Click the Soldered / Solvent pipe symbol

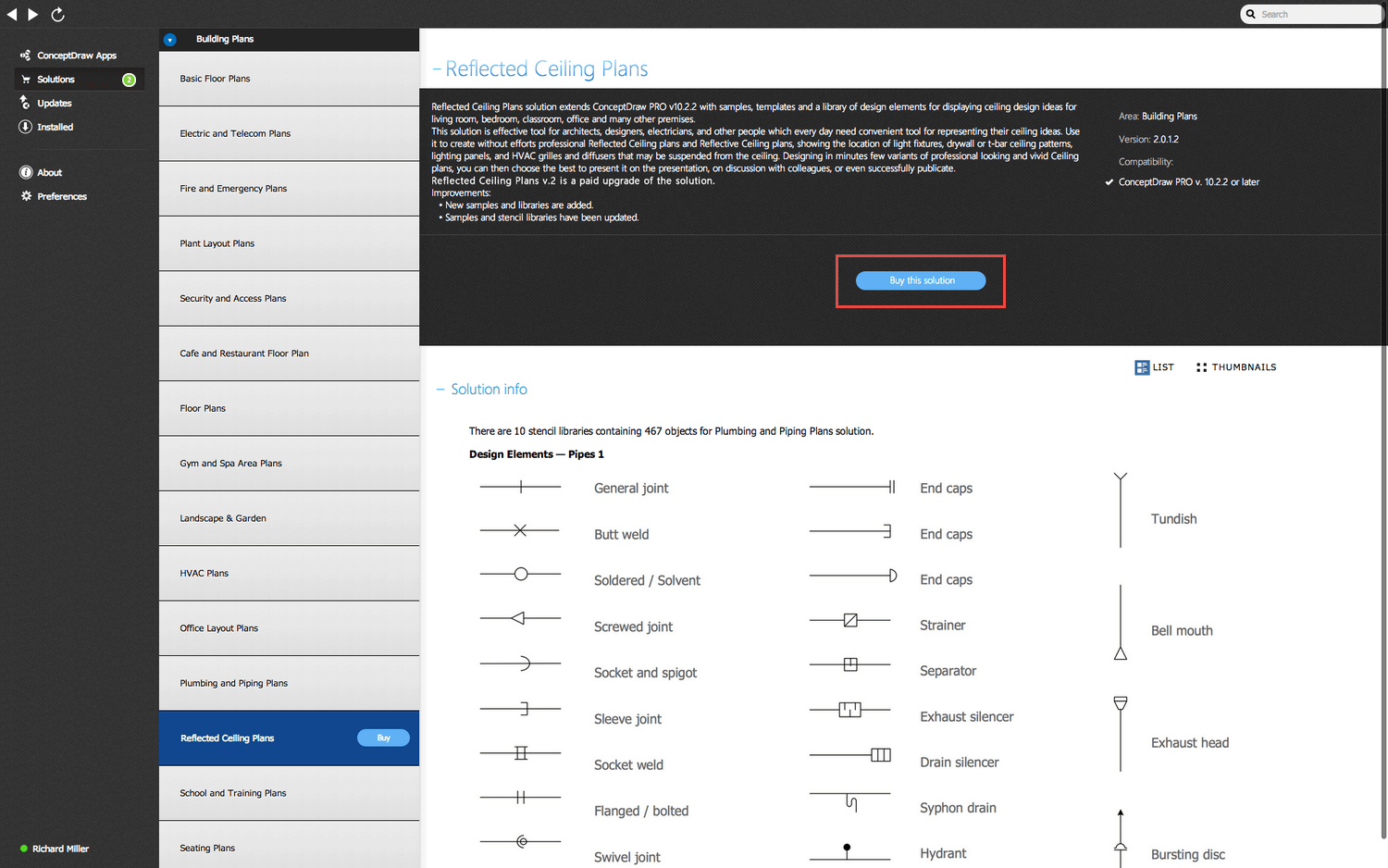tap(520, 574)
